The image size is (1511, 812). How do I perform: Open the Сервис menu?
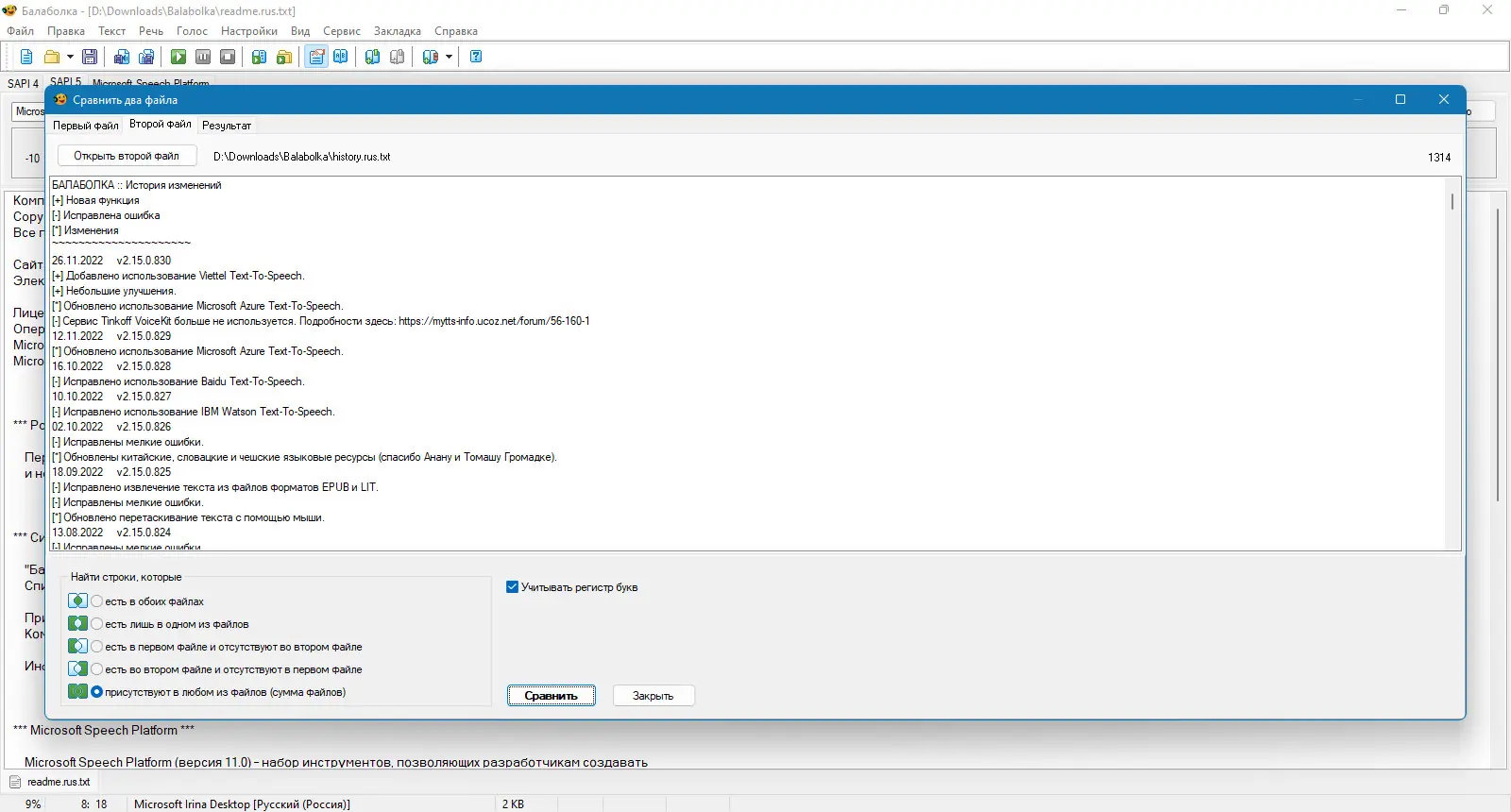tap(342, 31)
